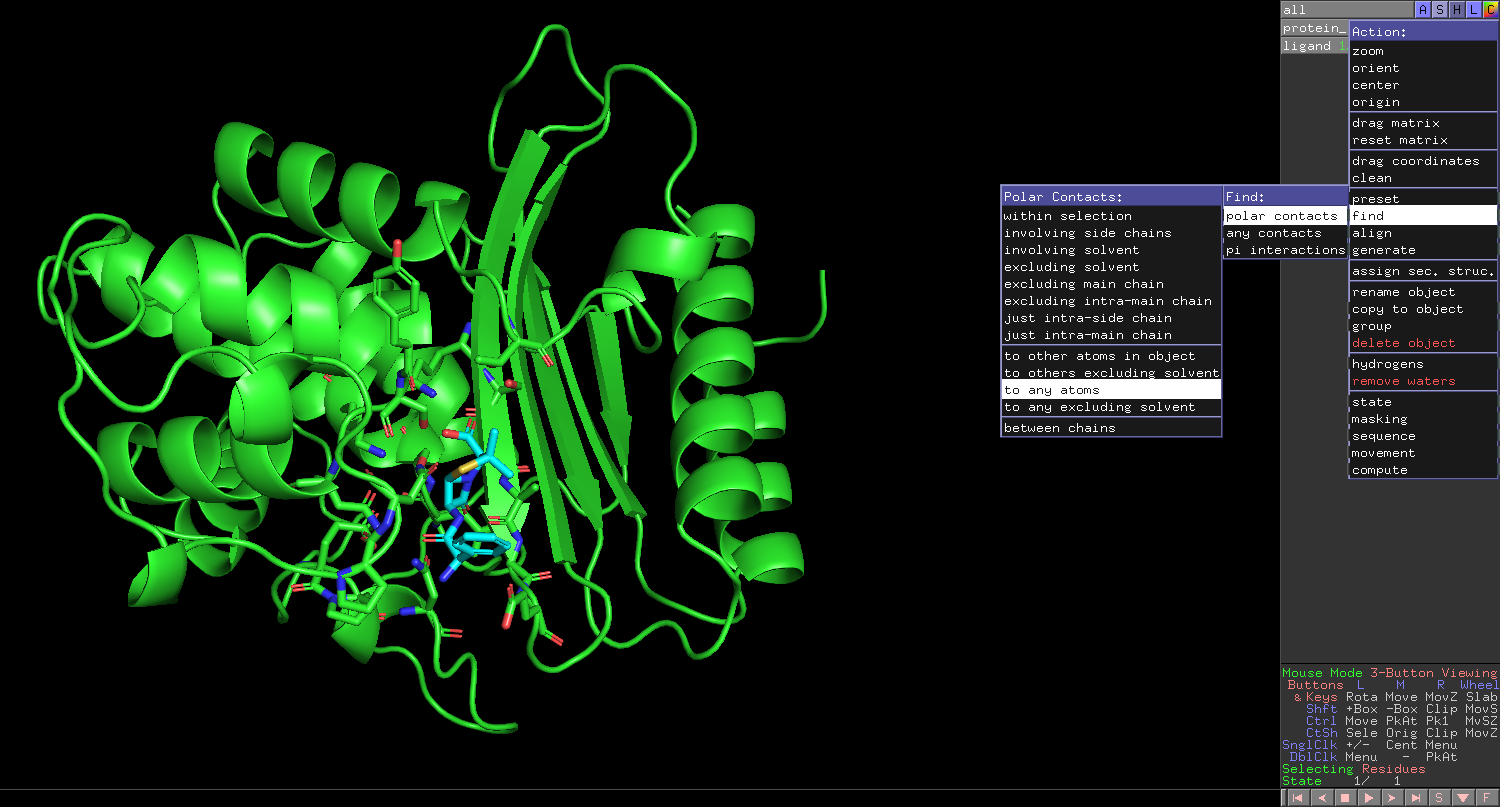Select 'just intra-side chain' entry
The height and width of the screenshot is (807, 1500).
[1112, 318]
